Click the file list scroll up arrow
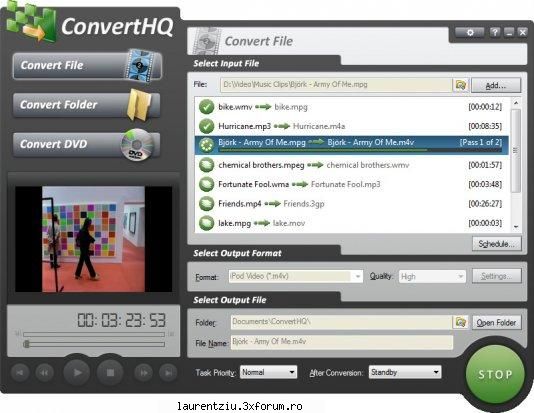This screenshot has width=534, height=413. 516,102
